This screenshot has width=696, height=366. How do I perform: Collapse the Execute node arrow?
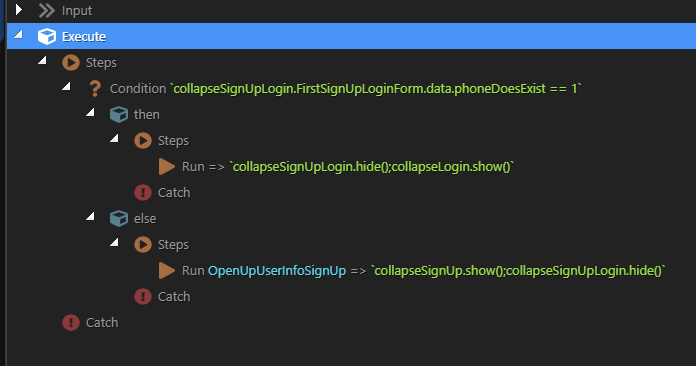[x=18, y=34]
